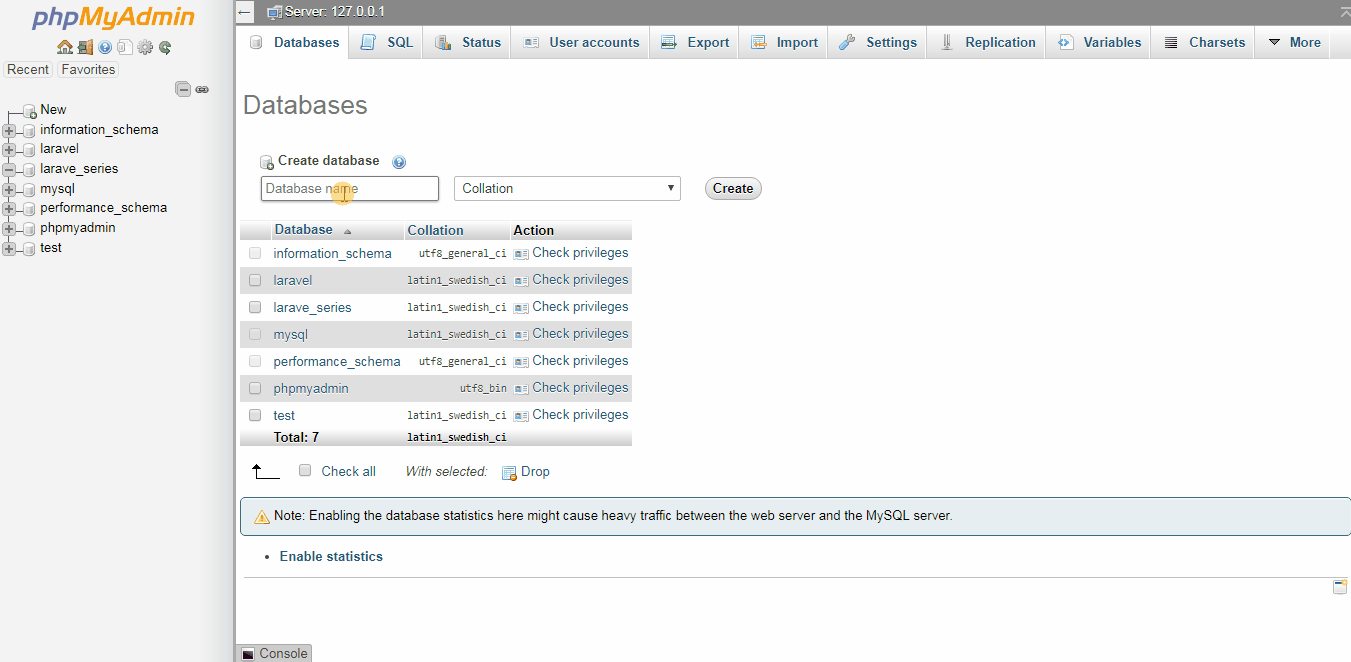Click the collapse-all icon in navigation tree

(183, 89)
